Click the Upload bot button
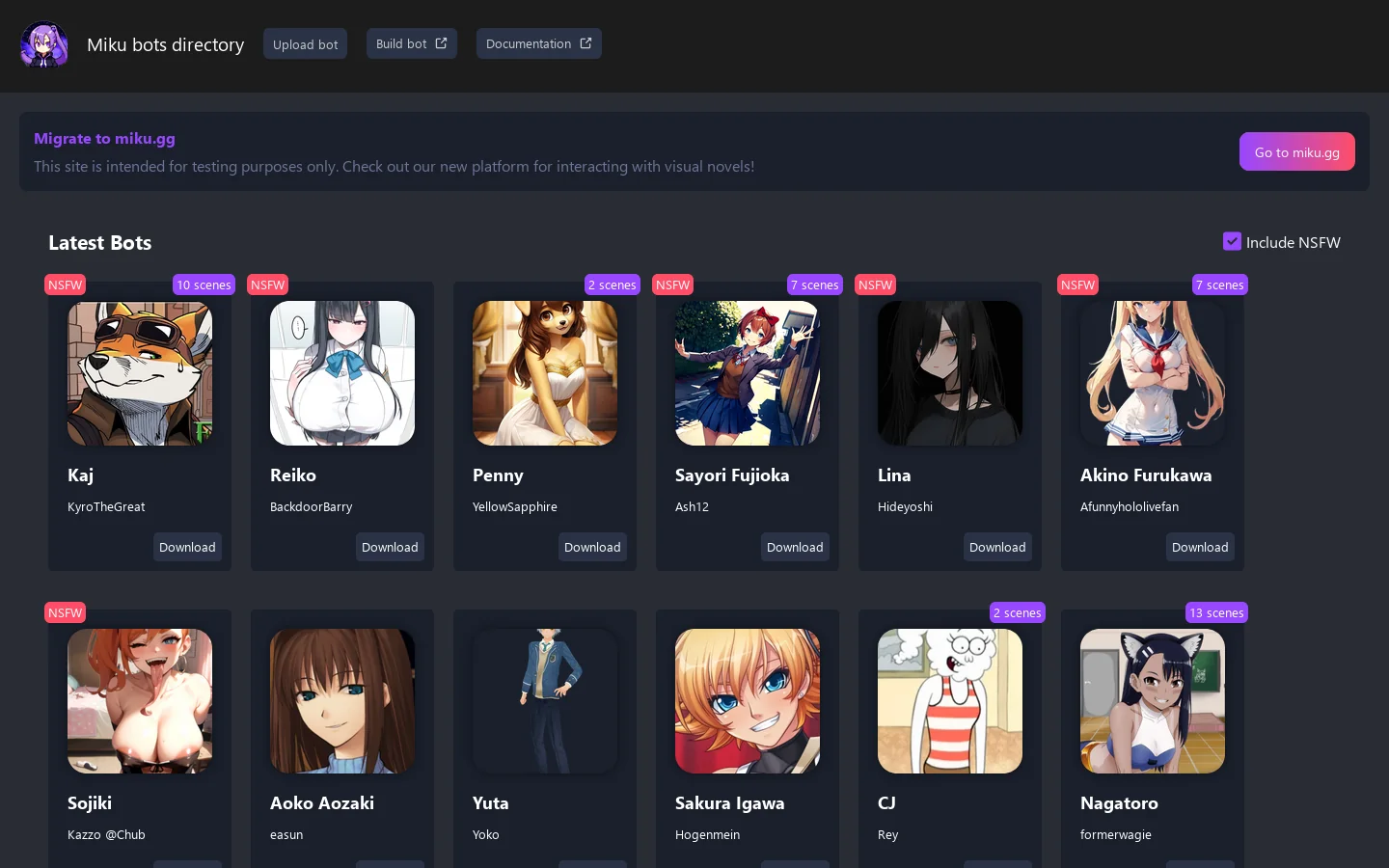This screenshot has width=1389, height=868. pos(306,44)
